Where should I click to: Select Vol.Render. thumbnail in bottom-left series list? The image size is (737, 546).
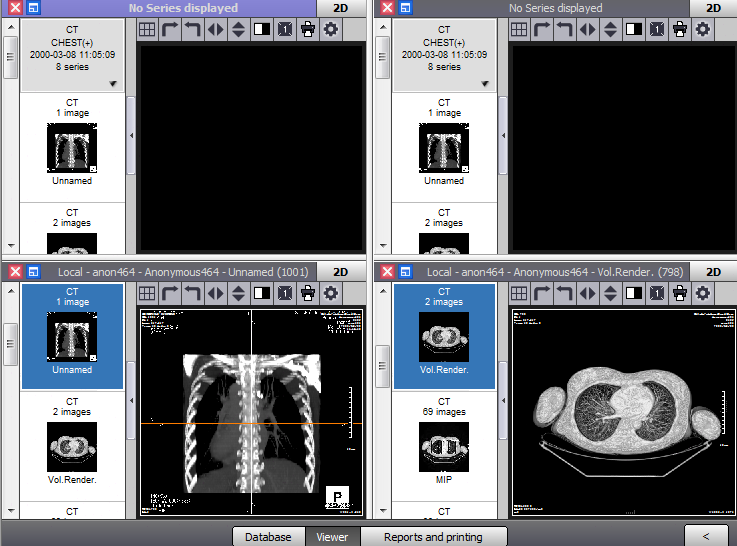pyautogui.click(x=72, y=447)
